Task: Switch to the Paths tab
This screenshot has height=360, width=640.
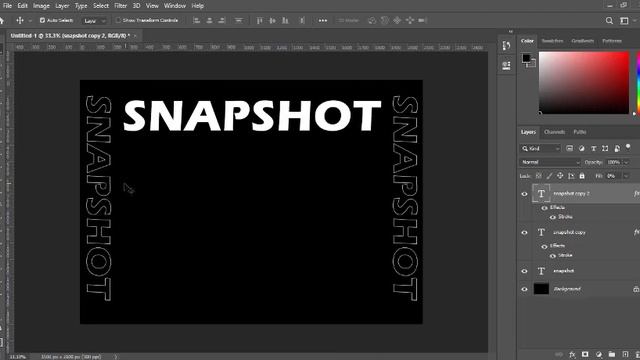Action: [580, 132]
